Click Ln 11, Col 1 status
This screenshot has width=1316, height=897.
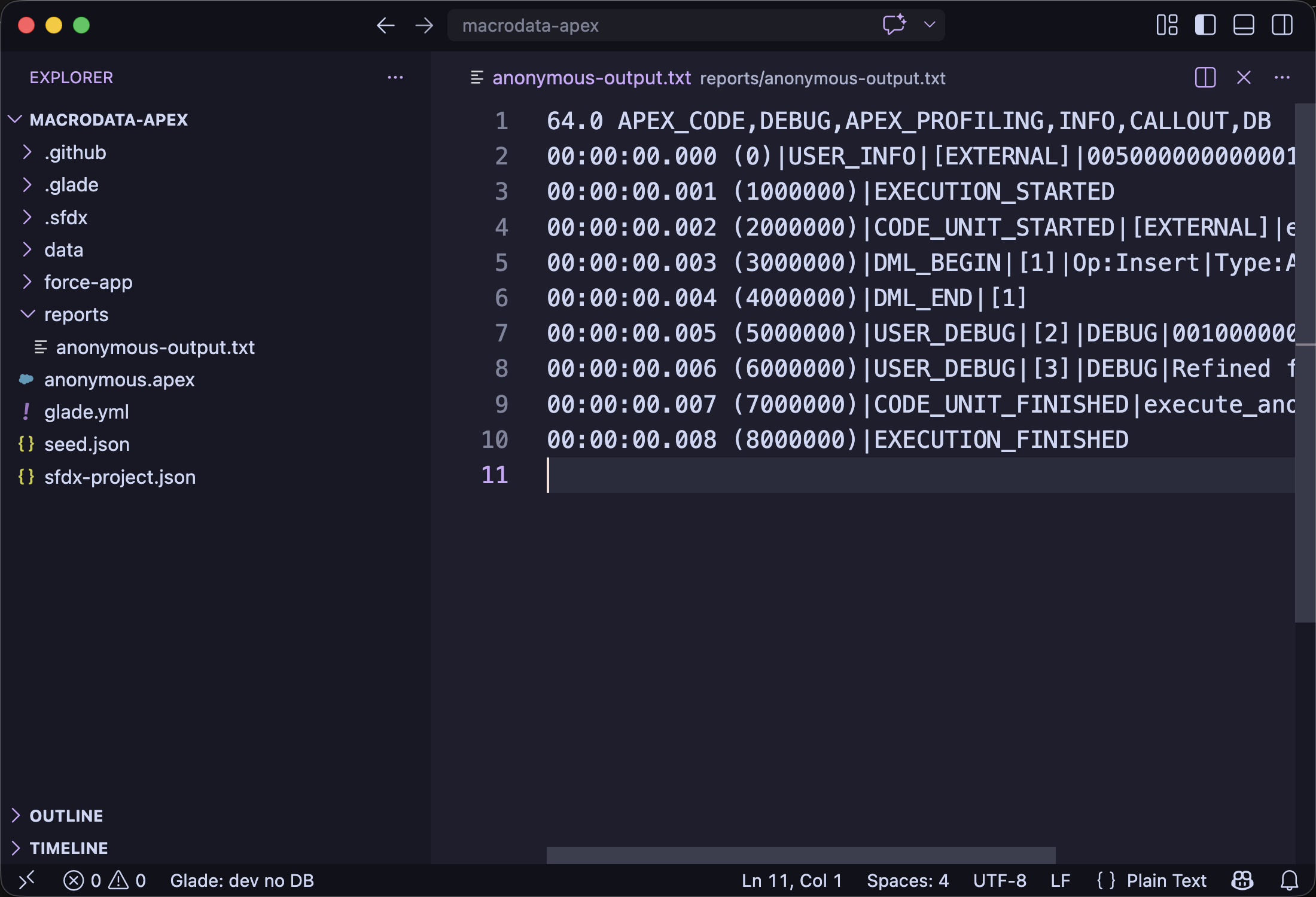[x=791, y=880]
